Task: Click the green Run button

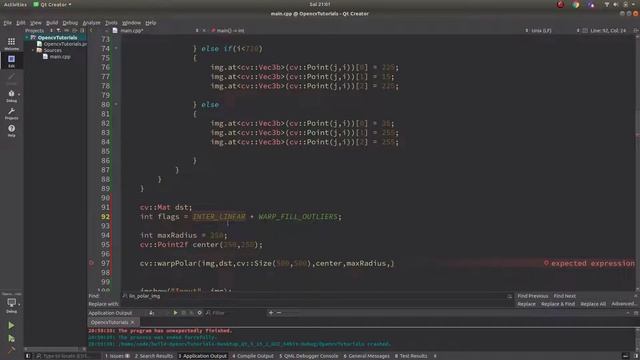Action: coord(11,325)
